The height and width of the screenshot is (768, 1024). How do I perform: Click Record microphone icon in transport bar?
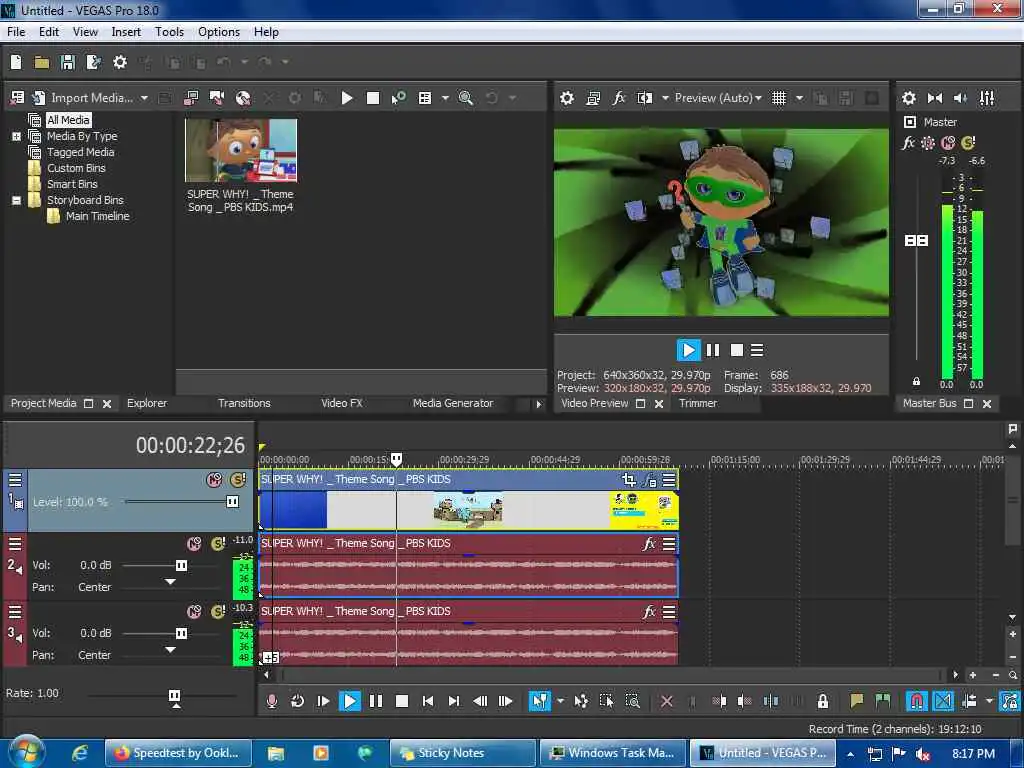tap(272, 701)
